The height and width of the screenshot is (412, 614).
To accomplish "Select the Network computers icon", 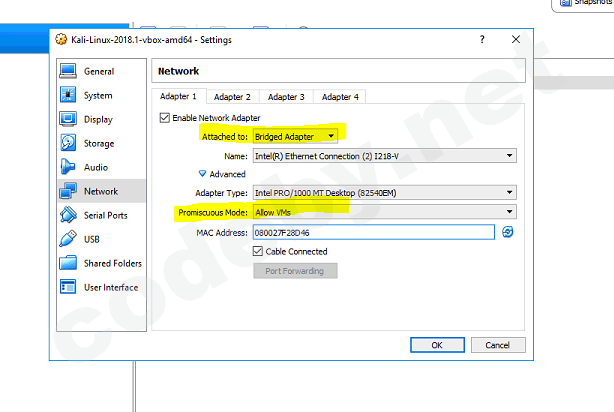I will click(68, 191).
